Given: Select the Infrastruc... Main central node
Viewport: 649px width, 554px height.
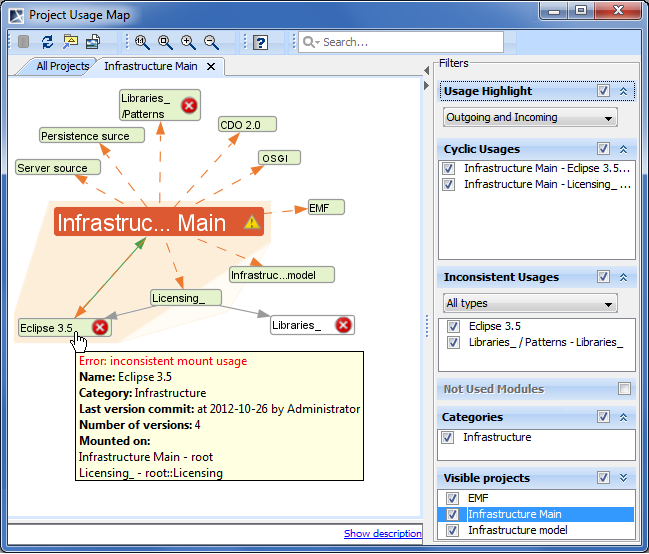Looking at the screenshot, I should (x=159, y=222).
